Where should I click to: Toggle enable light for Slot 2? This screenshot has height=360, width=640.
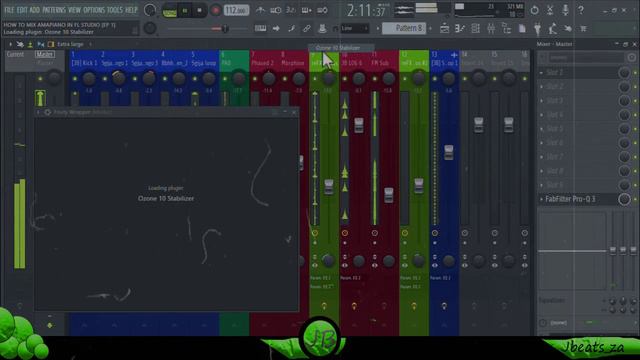pyautogui.click(x=636, y=87)
